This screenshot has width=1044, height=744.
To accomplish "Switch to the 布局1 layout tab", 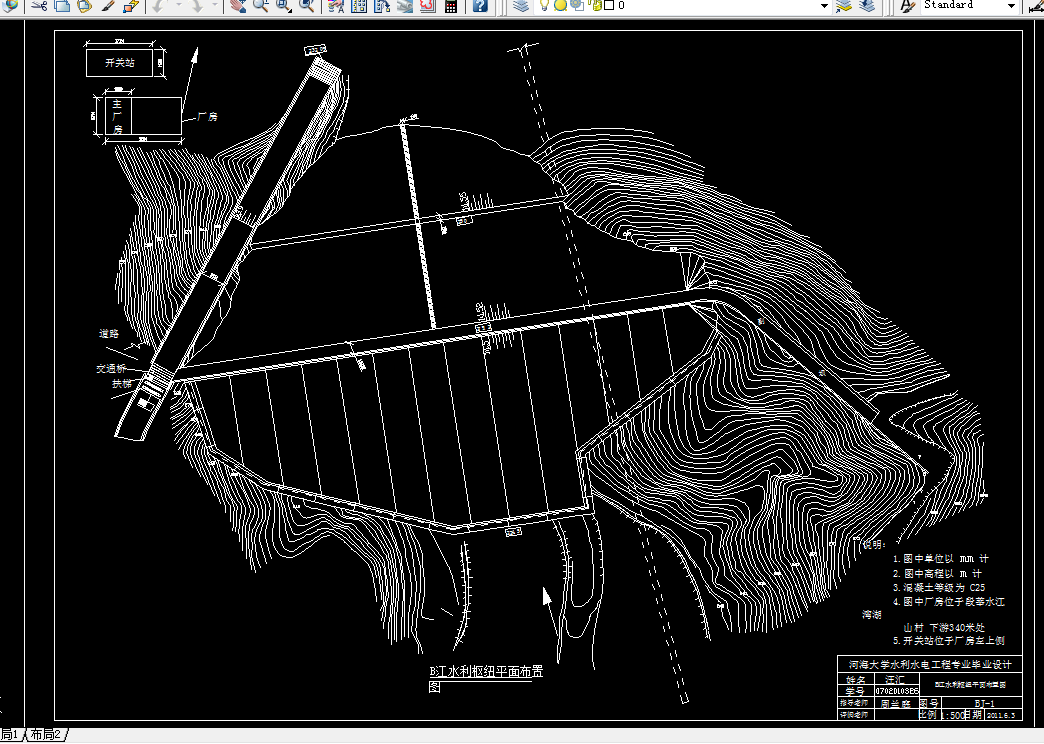I will [x=9, y=735].
